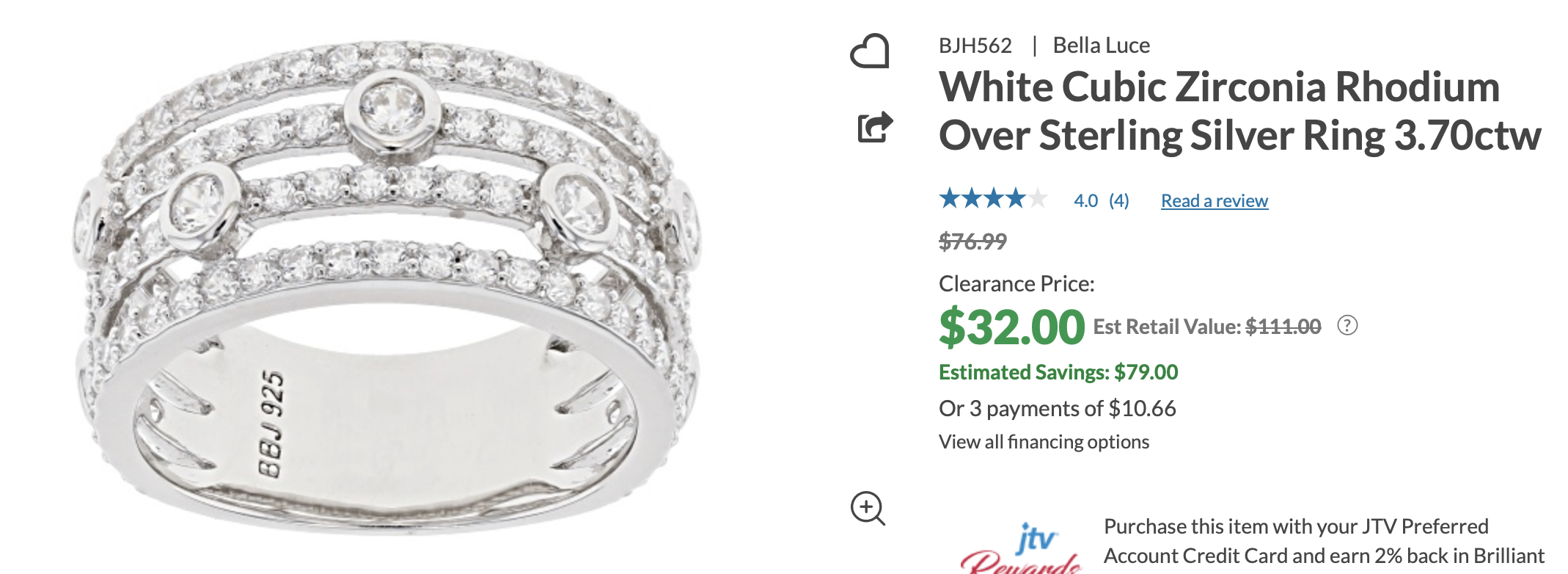Screen dimensions: 1568x574
Task: Open View all financing options
Action: point(1044,442)
